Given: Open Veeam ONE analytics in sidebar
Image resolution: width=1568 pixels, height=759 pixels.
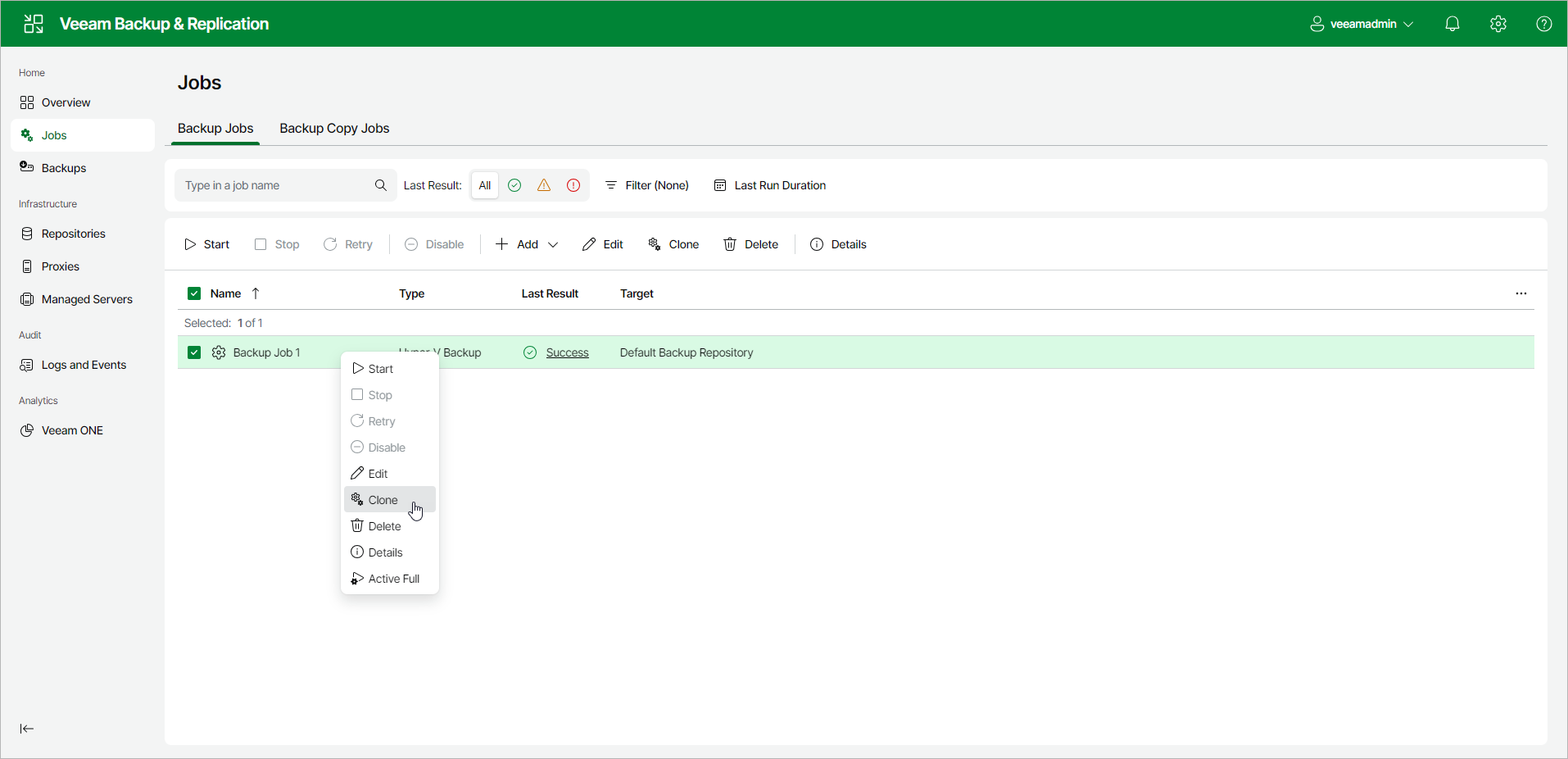Looking at the screenshot, I should click(82, 430).
